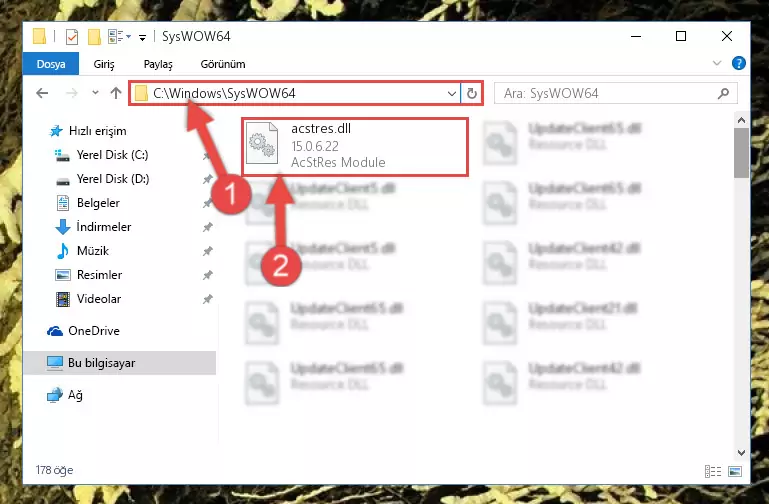Select Hızlı erişim in navigation pane
Image resolution: width=769 pixels, height=504 pixels.
[98, 131]
